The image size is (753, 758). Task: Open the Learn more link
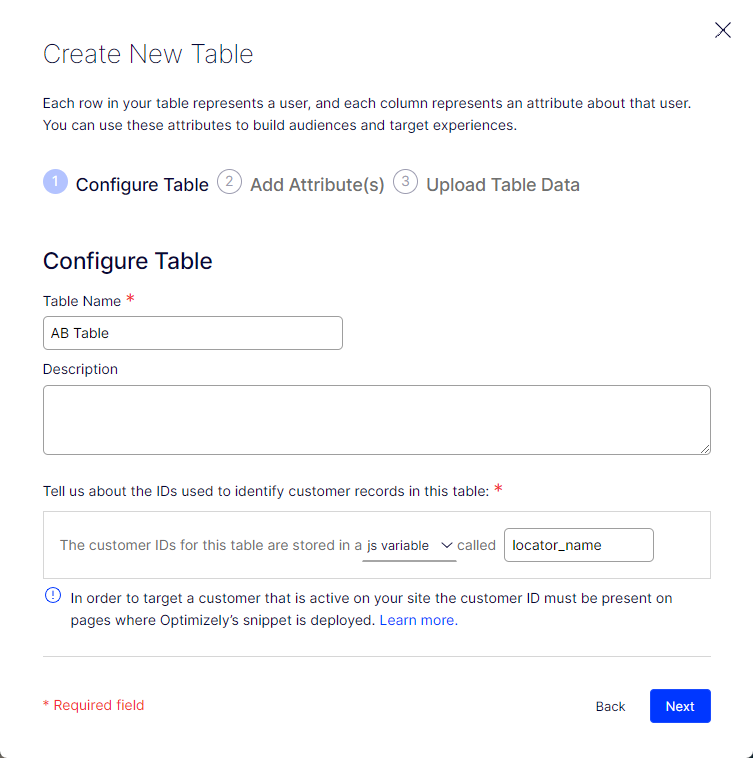pyautogui.click(x=418, y=620)
